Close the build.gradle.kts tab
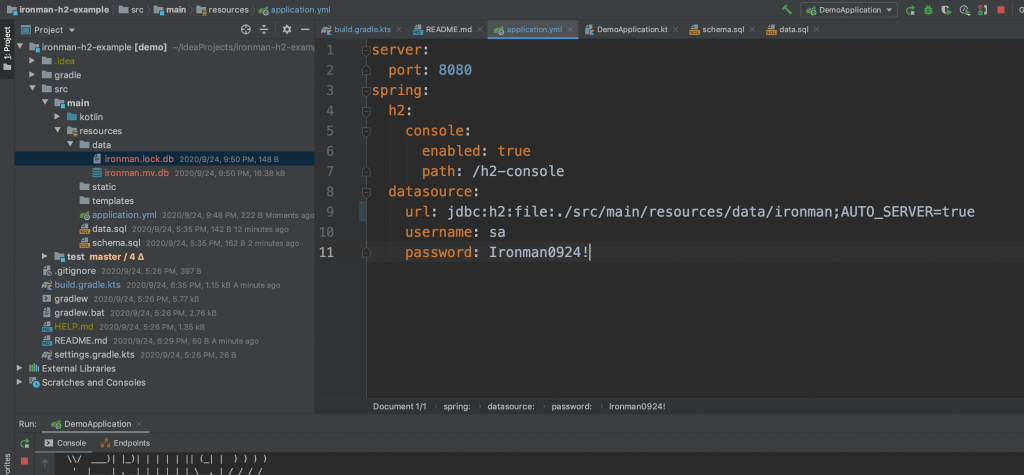The height and width of the screenshot is (475, 1024). (398, 29)
